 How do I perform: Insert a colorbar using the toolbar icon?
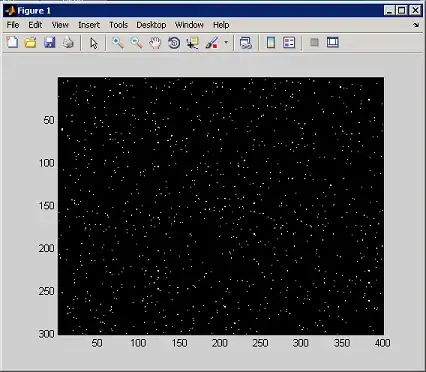point(271,43)
